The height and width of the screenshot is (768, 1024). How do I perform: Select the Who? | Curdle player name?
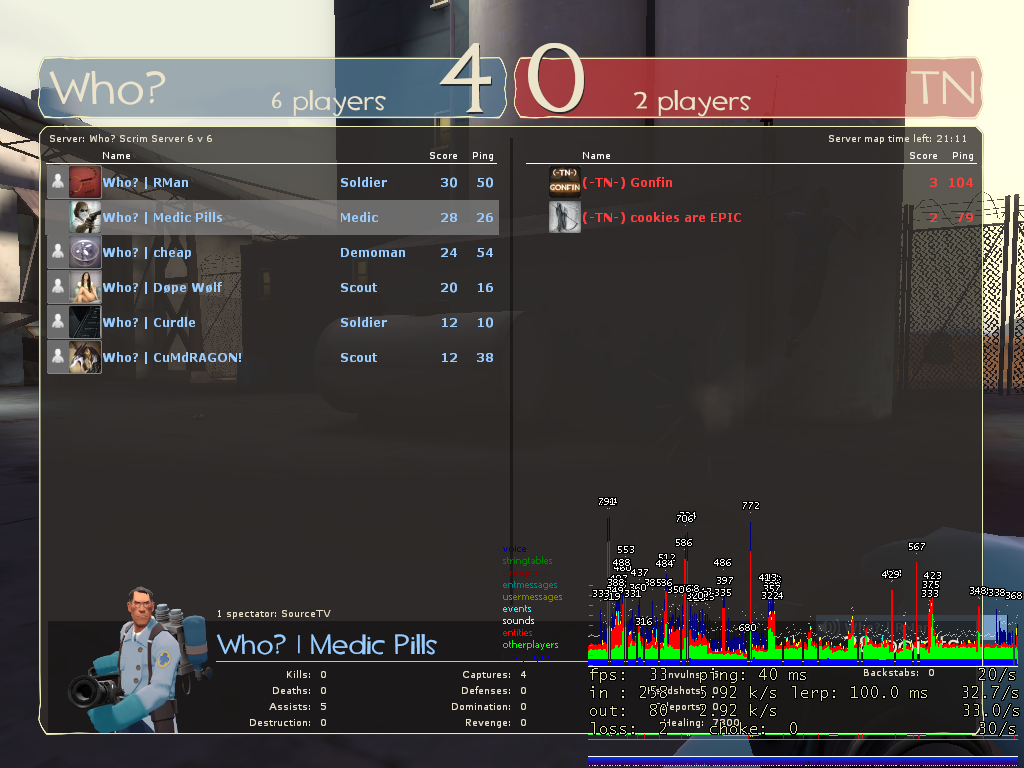pyautogui.click(x=149, y=323)
